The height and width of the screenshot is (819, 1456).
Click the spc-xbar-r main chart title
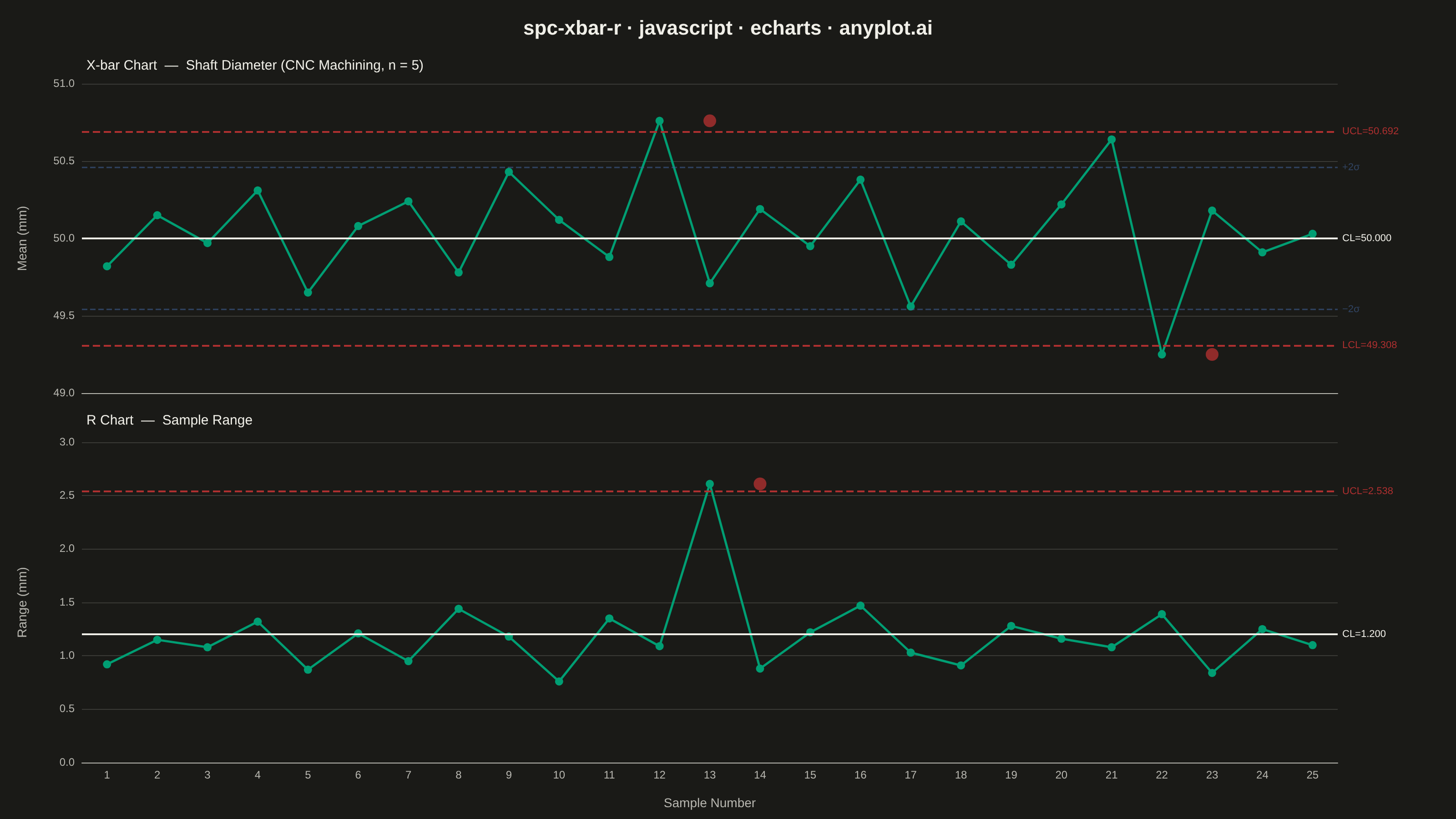pyautogui.click(x=728, y=28)
